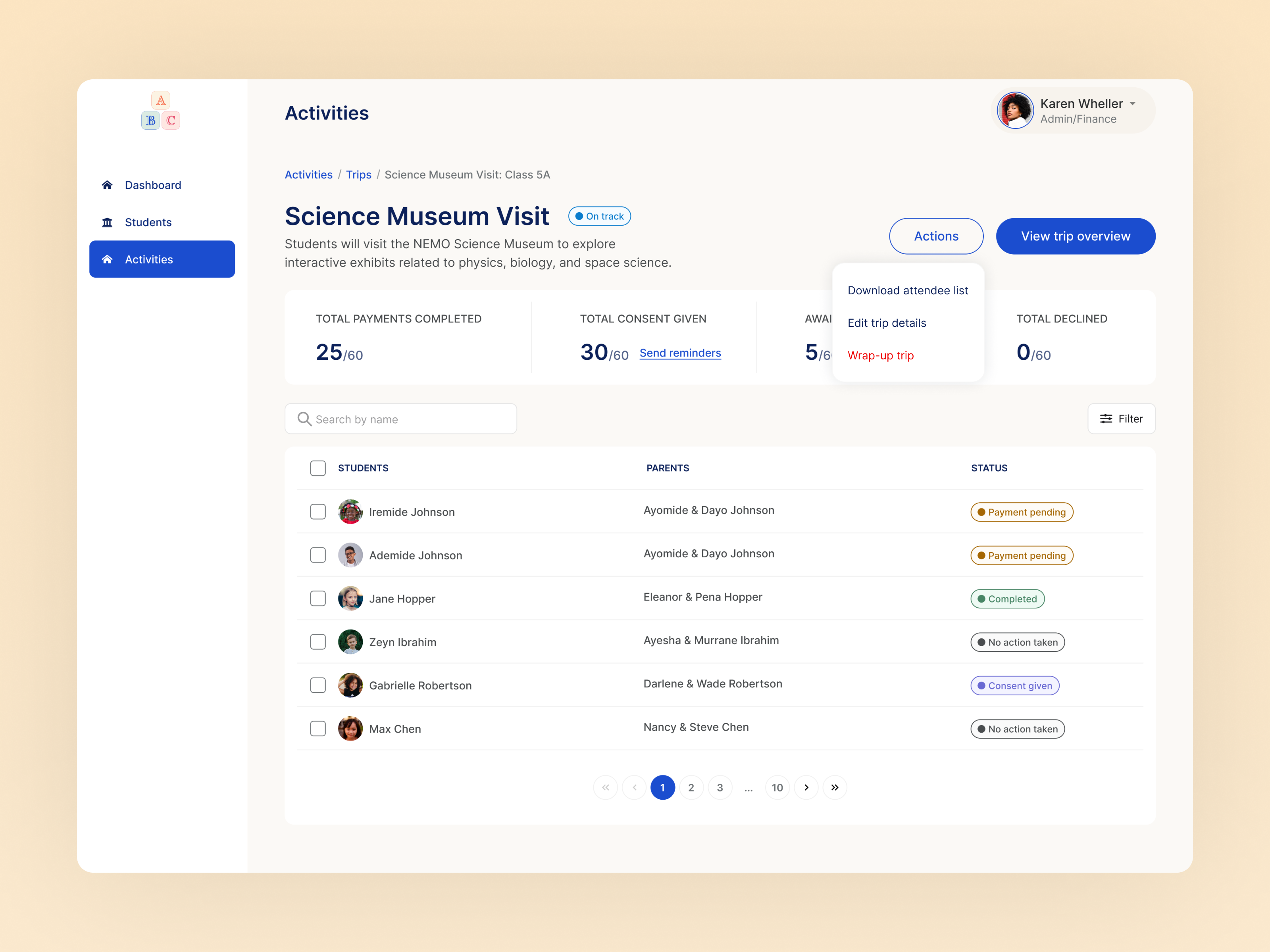The width and height of the screenshot is (1270, 952).
Task: Click Iremide Johnson's avatar
Action: click(350, 512)
